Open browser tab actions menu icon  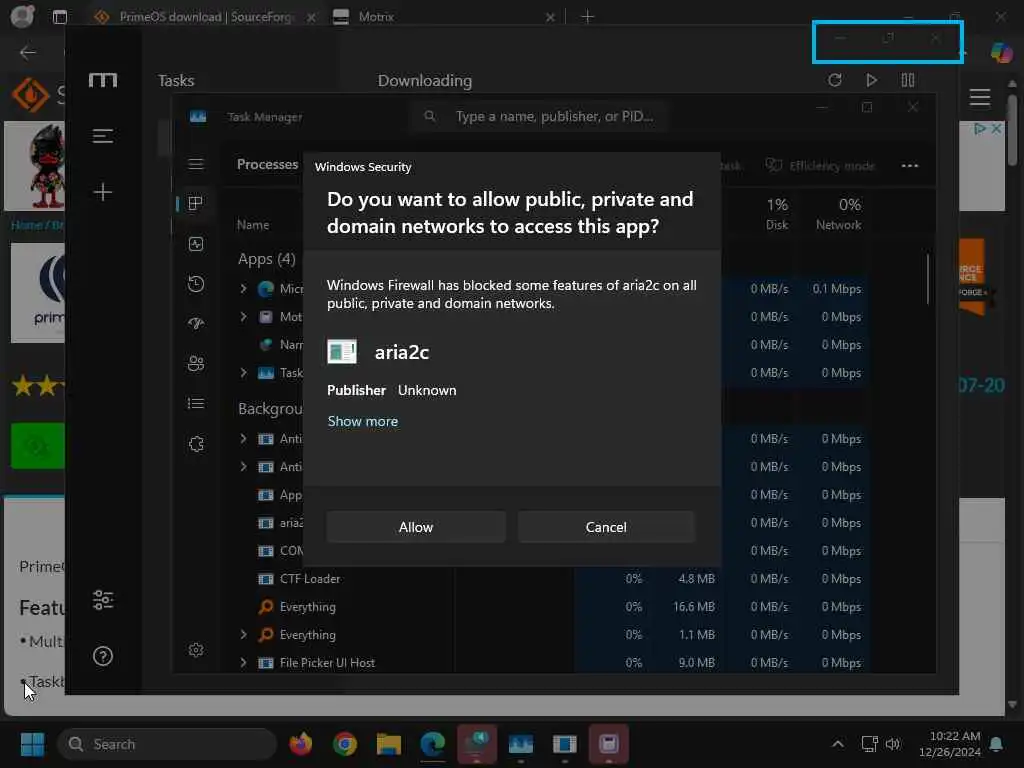pyautogui.click(x=59, y=16)
